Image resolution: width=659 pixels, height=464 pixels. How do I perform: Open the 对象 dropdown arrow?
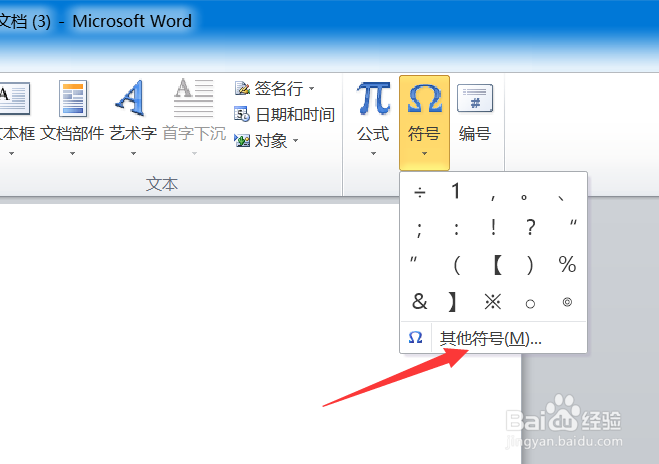point(295,140)
